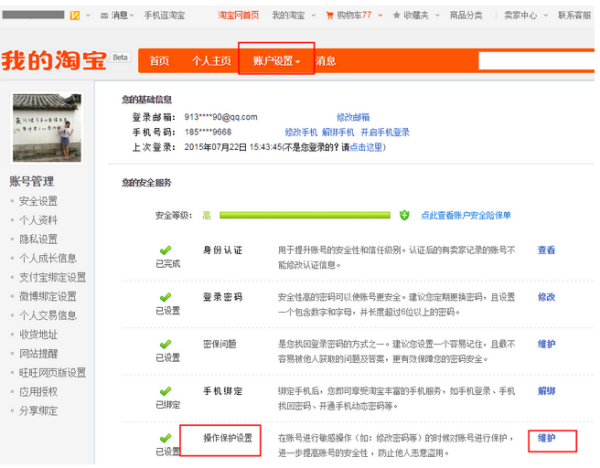Open 手机逛淘宝 link

click(x=164, y=15)
